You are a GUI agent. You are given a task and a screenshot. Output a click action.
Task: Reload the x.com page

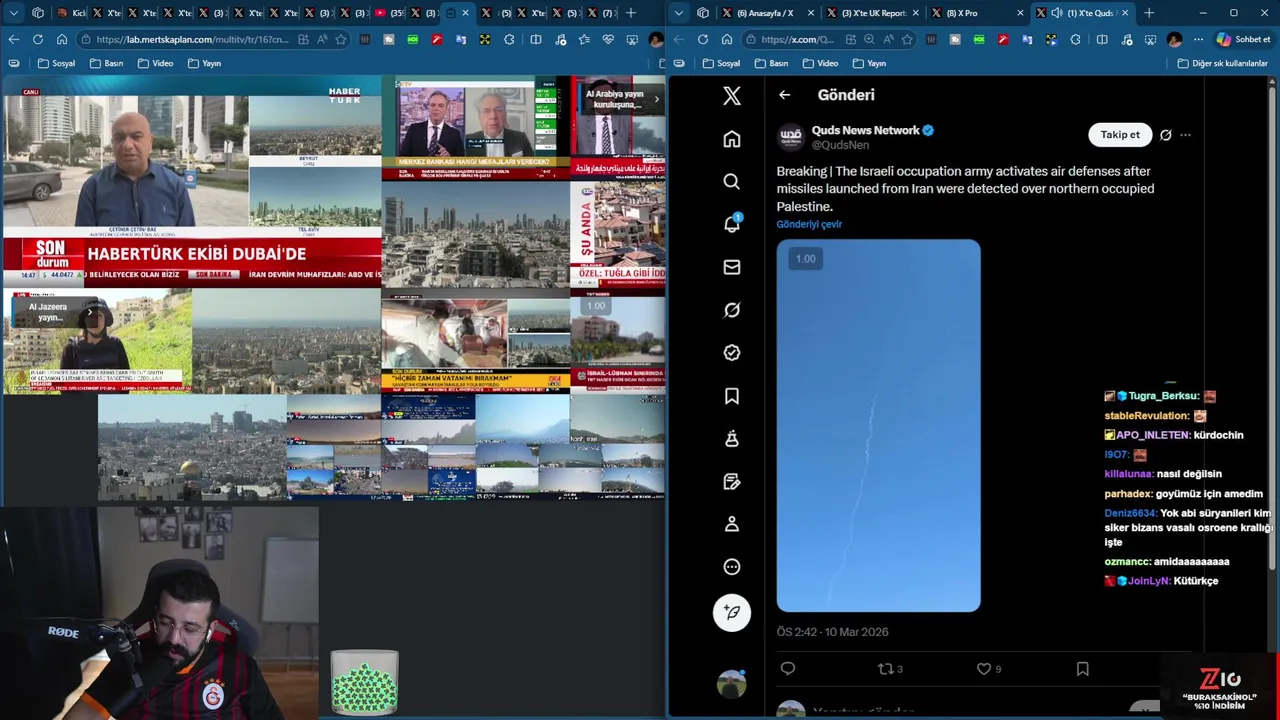[x=703, y=39]
